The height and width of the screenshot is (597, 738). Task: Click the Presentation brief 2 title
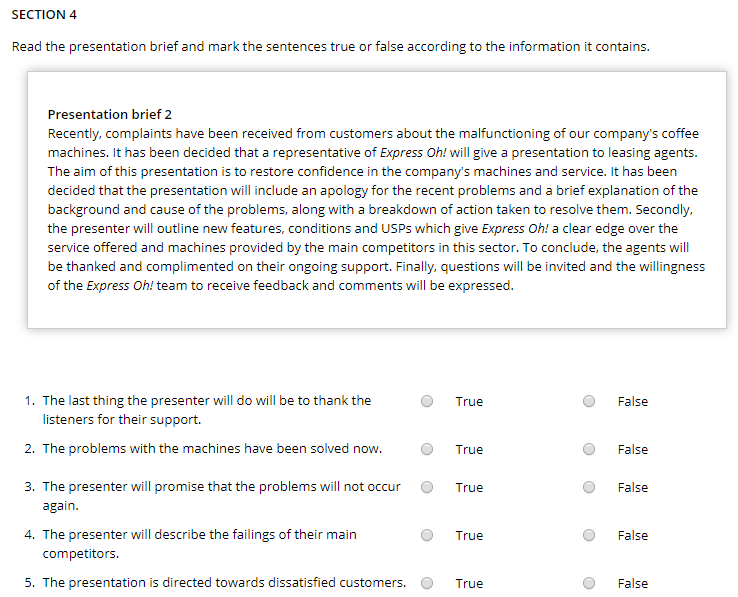tap(110, 114)
